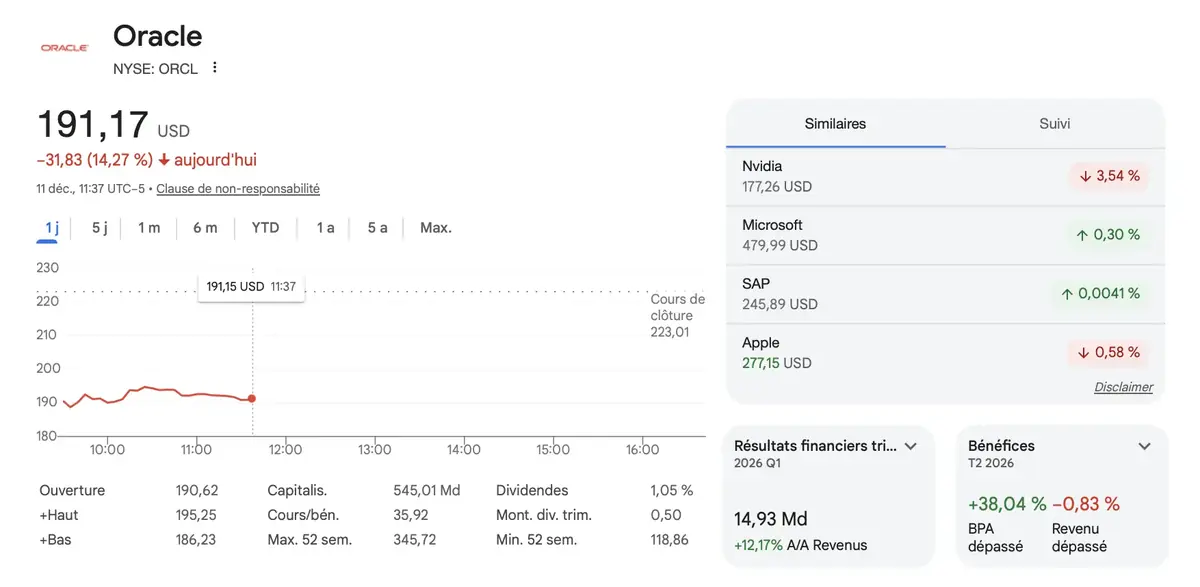Click the red data point on the chart
The height and width of the screenshot is (587, 1200).
[x=252, y=398]
